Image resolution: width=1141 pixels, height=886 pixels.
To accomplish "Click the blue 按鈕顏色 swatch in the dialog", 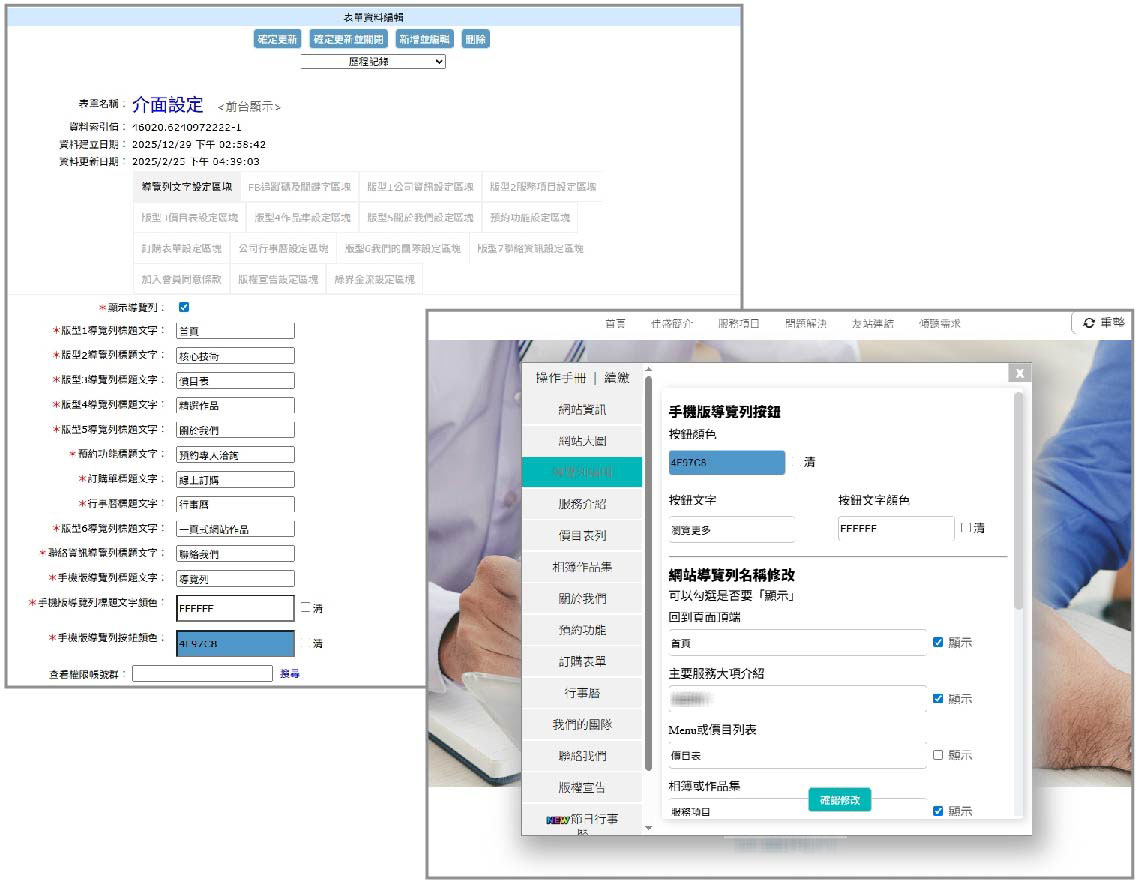I will click(727, 463).
